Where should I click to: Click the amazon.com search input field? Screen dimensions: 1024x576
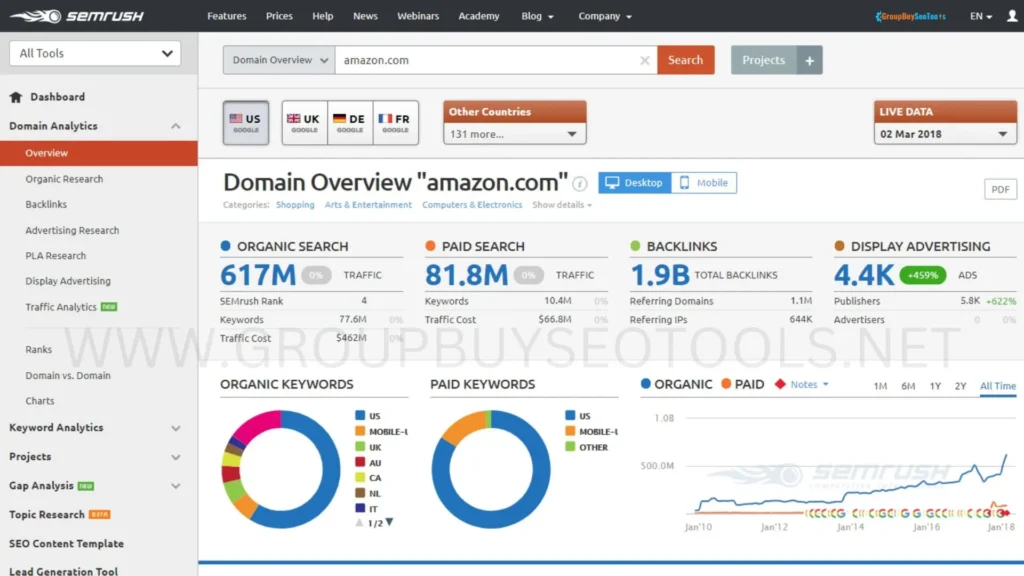480,59
